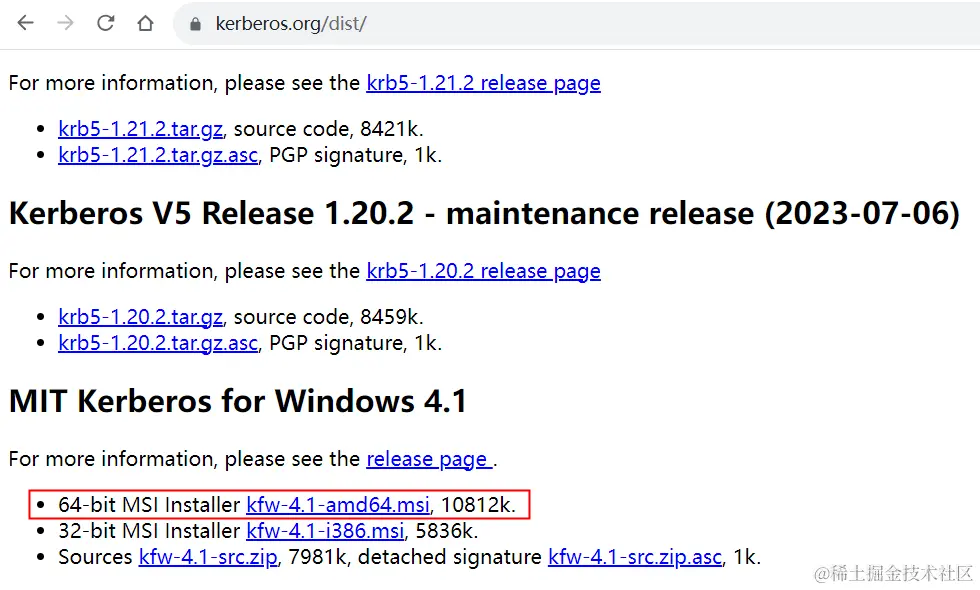This screenshot has width=980, height=590.
Task: Download the kfw-4.1-amd64.msi 64-bit installer
Action: click(x=338, y=505)
